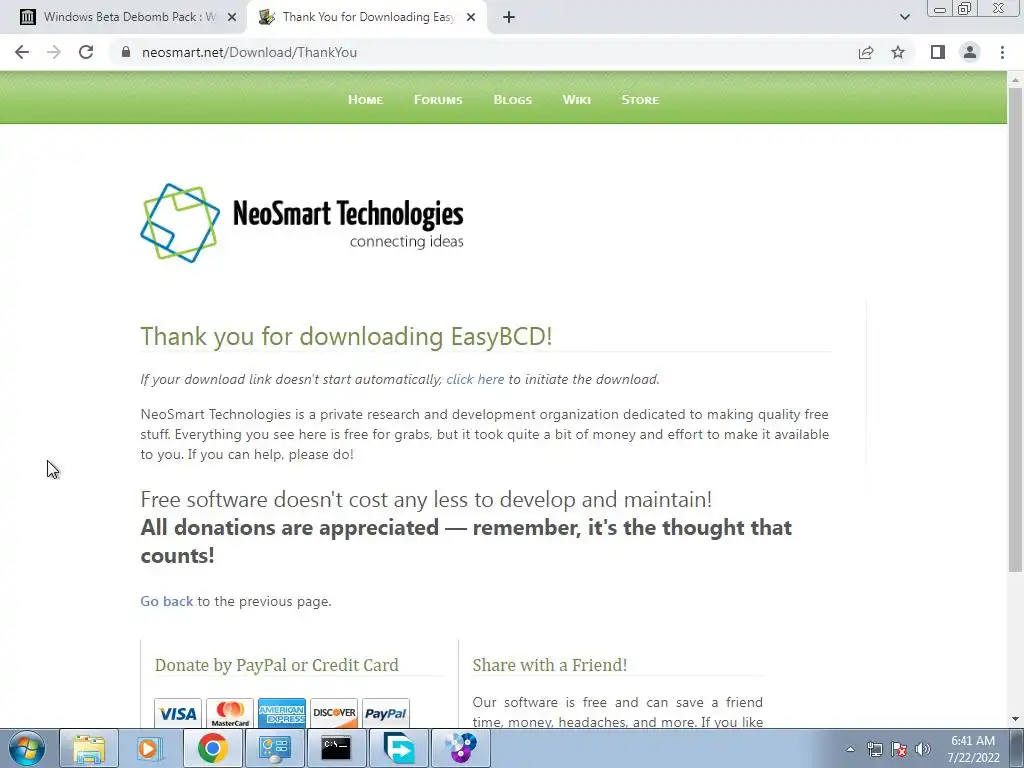Share this page via share icon
The width and height of the screenshot is (1024, 768).
pyautogui.click(x=866, y=52)
